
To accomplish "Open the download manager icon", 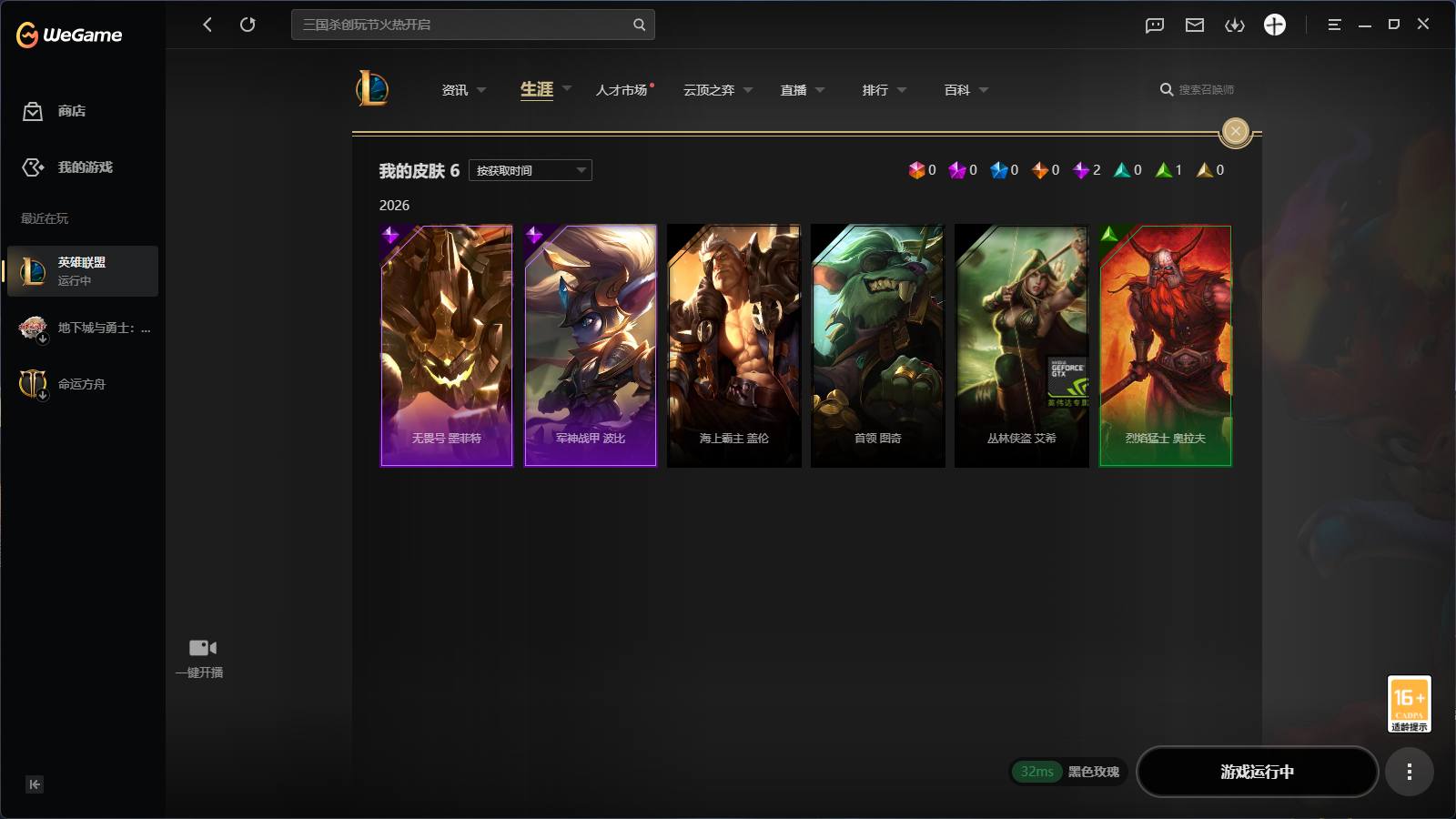I will click(1235, 25).
